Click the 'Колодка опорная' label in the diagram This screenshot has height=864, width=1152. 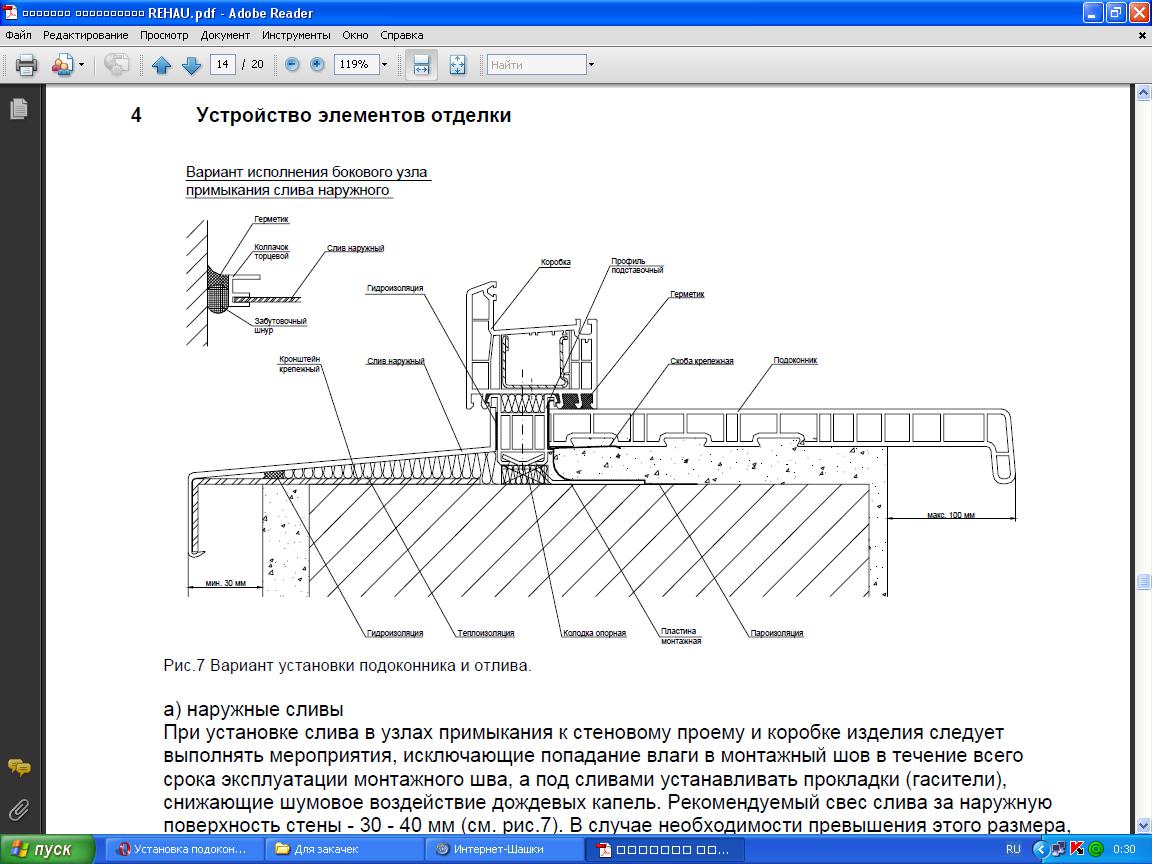(x=594, y=633)
